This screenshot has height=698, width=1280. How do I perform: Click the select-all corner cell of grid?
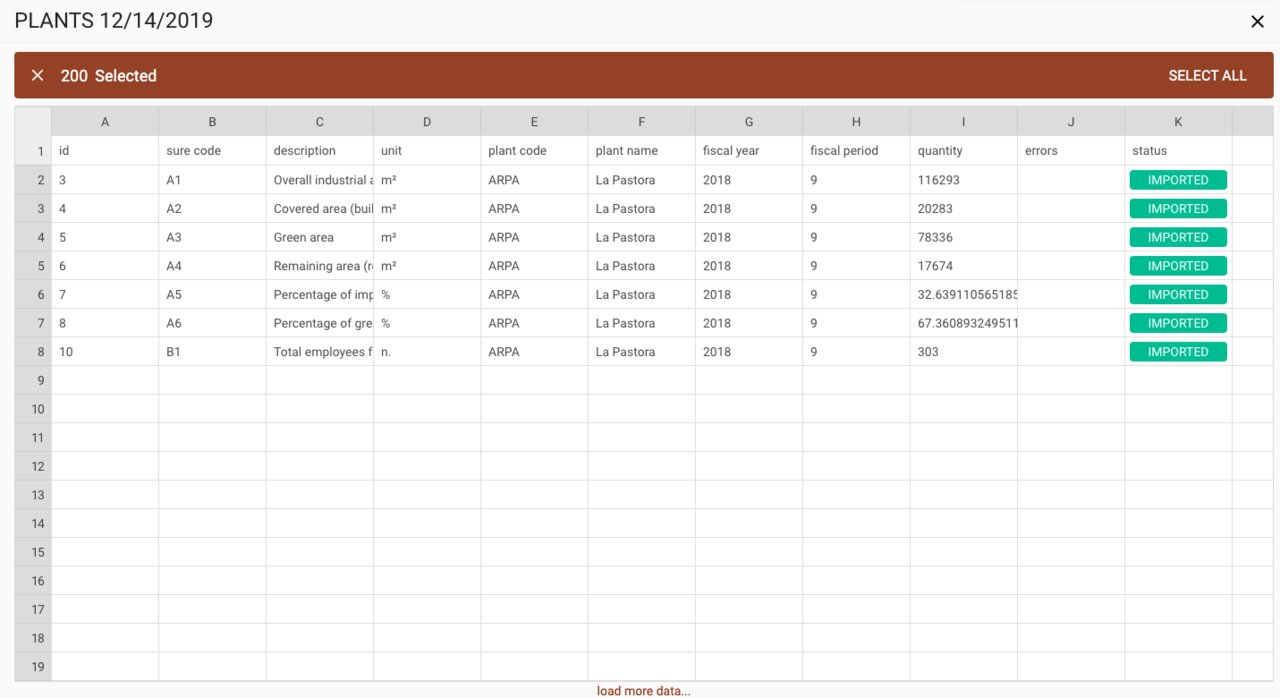[33, 122]
